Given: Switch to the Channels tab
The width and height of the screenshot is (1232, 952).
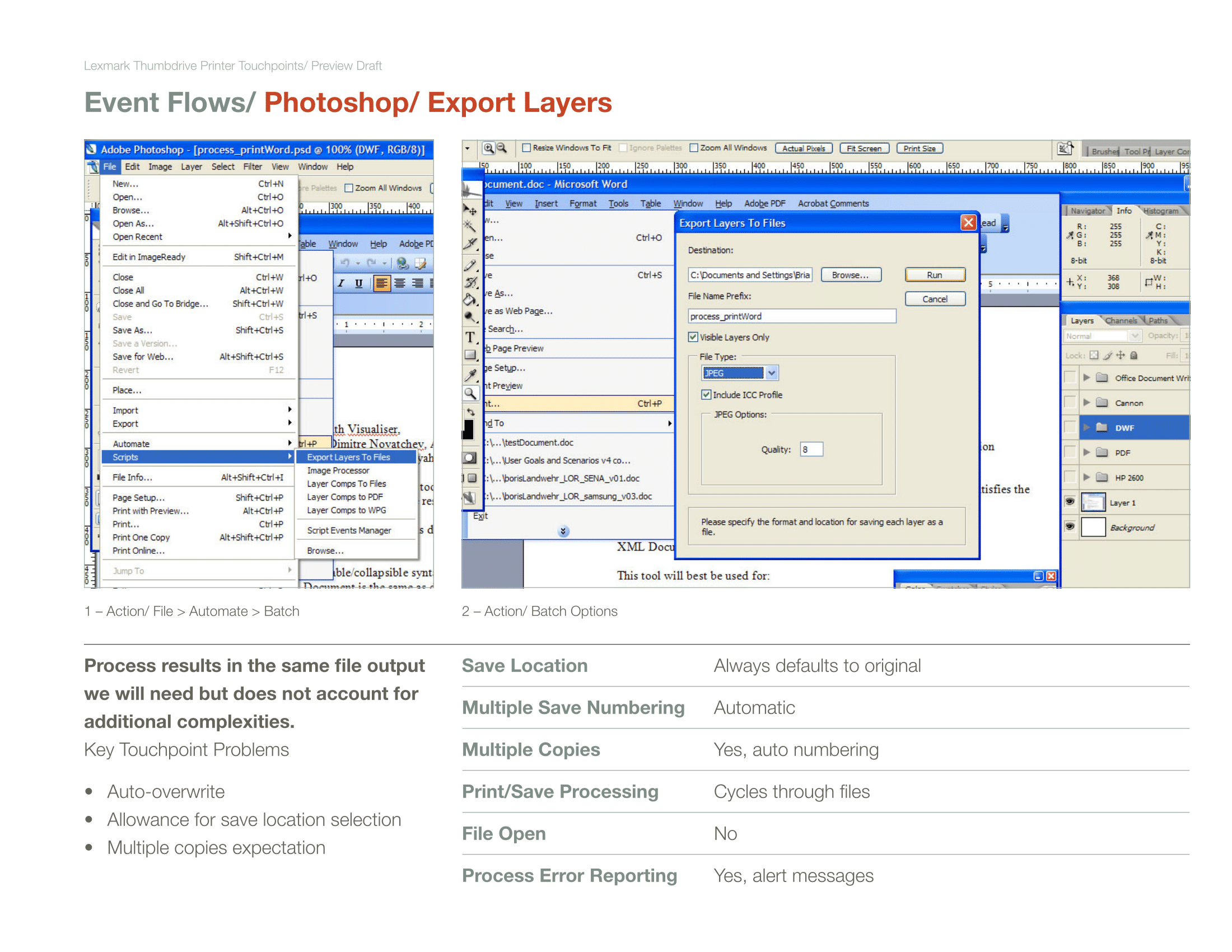Looking at the screenshot, I should click(x=1121, y=320).
